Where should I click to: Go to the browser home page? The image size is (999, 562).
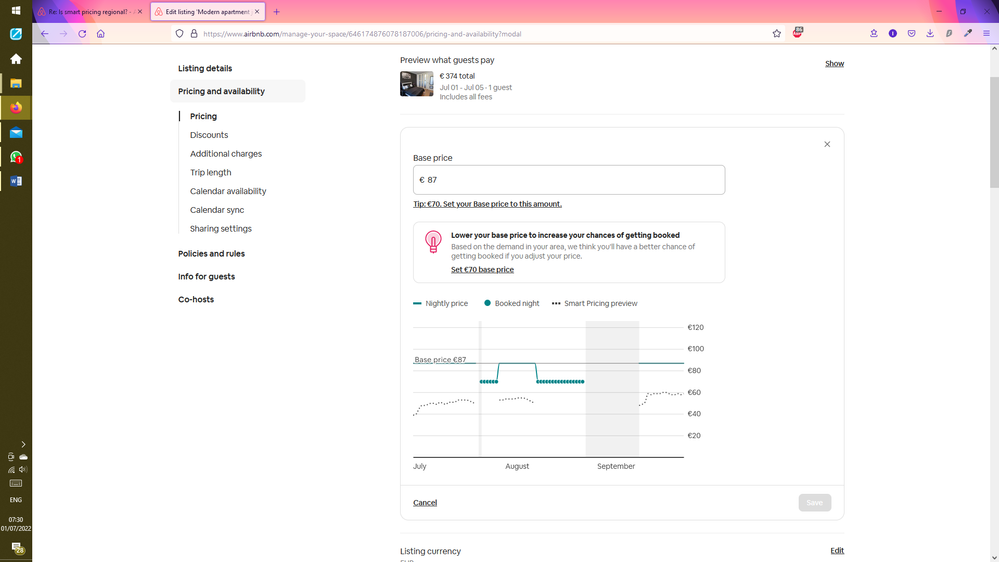101,33
